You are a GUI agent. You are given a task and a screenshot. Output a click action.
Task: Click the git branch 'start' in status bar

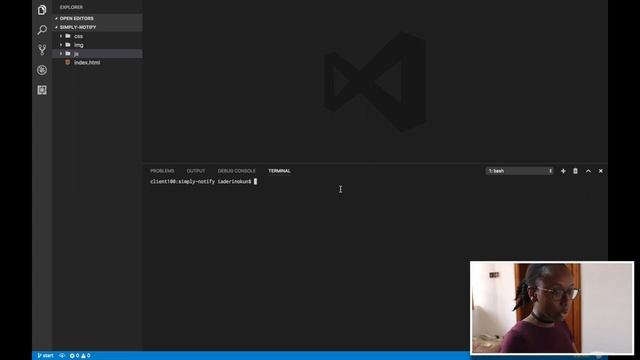pos(45,356)
